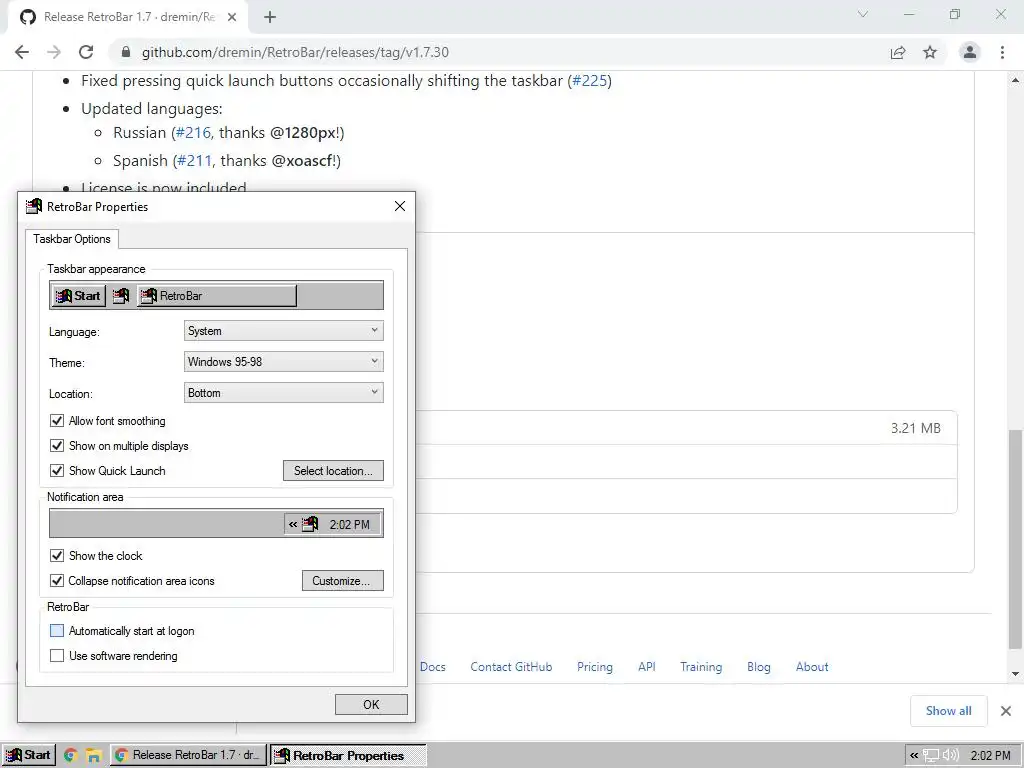This screenshot has width=1024, height=768.
Task: Click the 3.21 MB asset size text
Action: click(x=916, y=428)
